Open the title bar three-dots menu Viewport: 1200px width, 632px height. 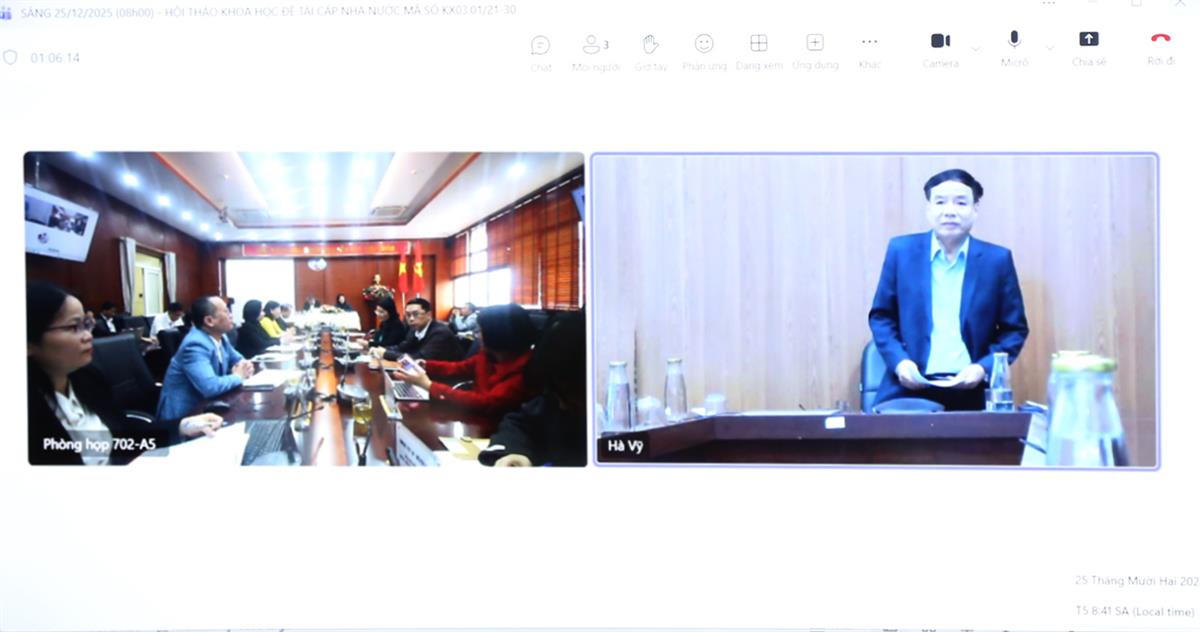pos(1049,4)
